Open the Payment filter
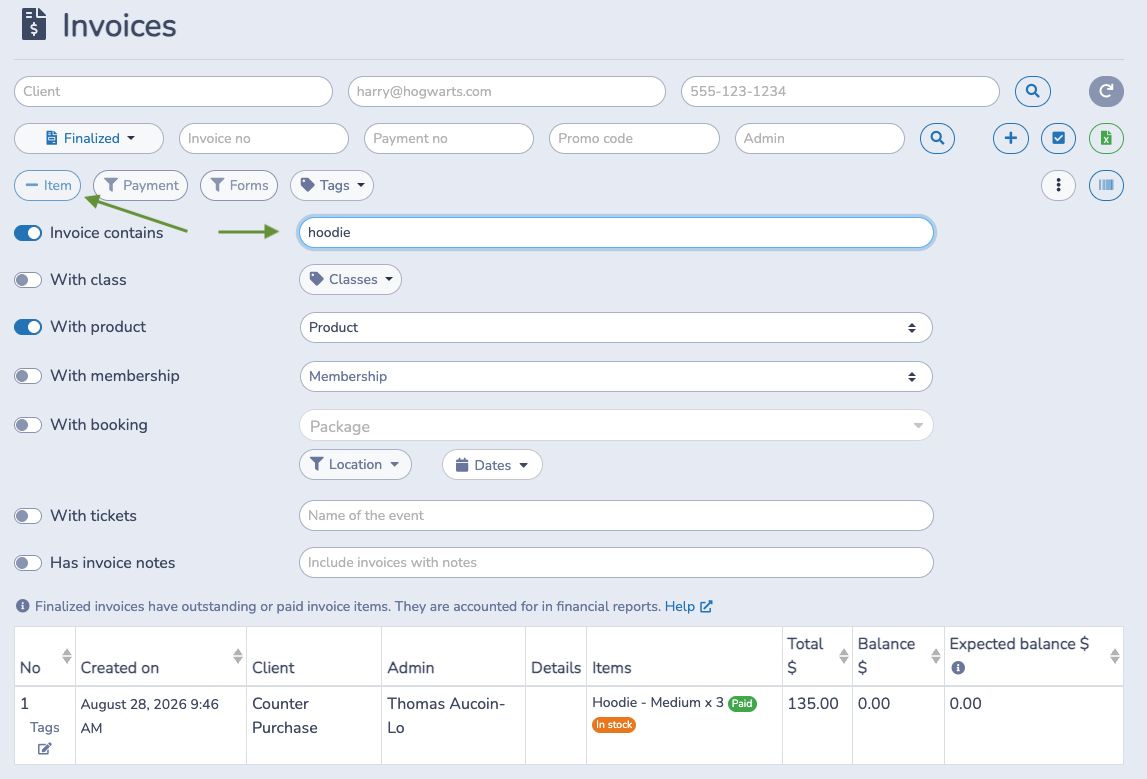 [x=140, y=185]
